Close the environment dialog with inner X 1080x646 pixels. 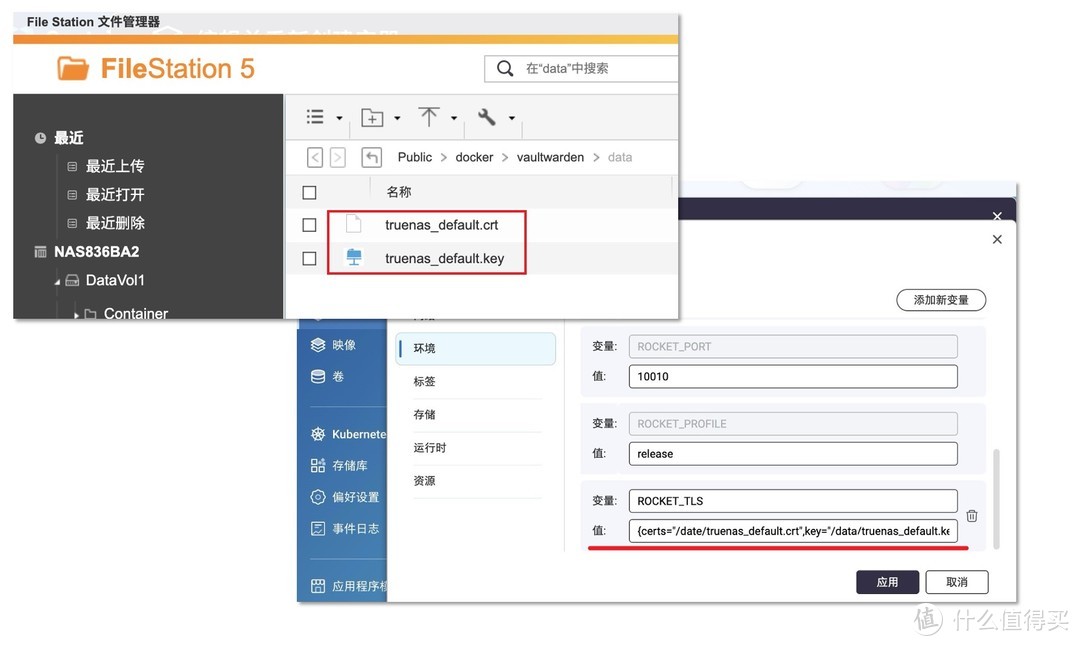pyautogui.click(x=997, y=240)
